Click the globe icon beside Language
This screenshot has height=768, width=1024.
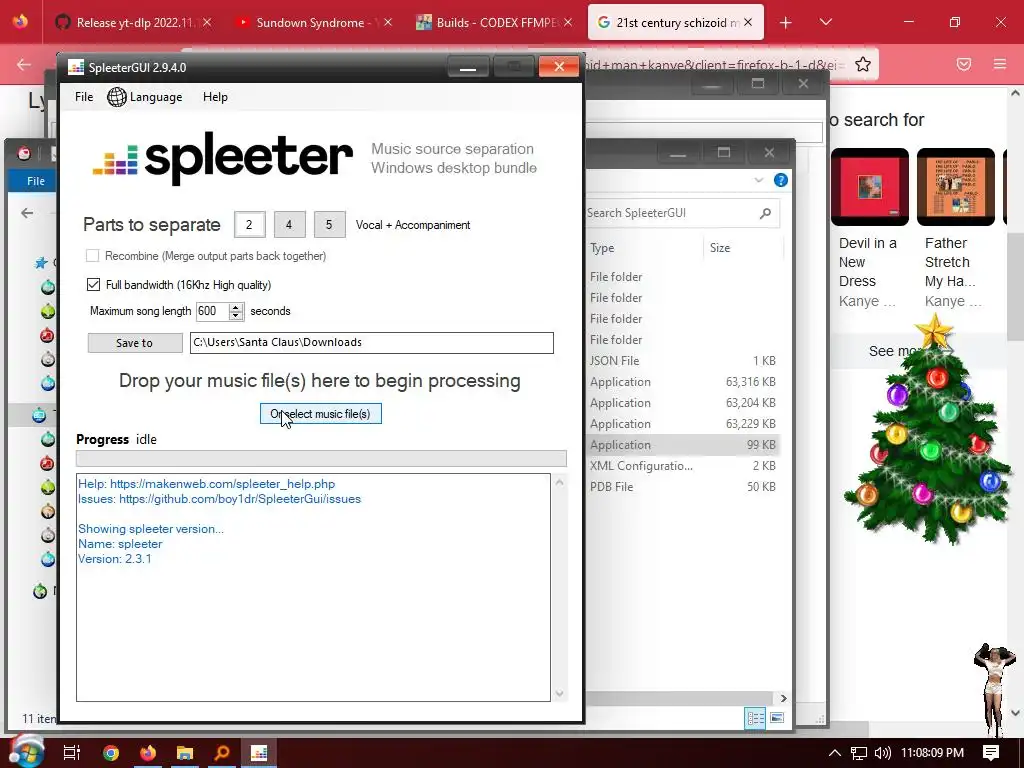pos(116,97)
